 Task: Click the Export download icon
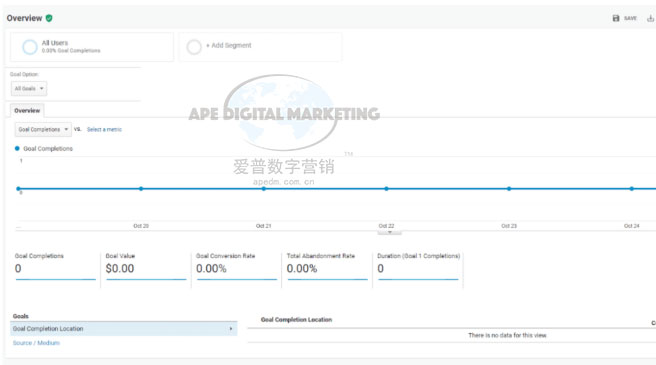[x=650, y=18]
